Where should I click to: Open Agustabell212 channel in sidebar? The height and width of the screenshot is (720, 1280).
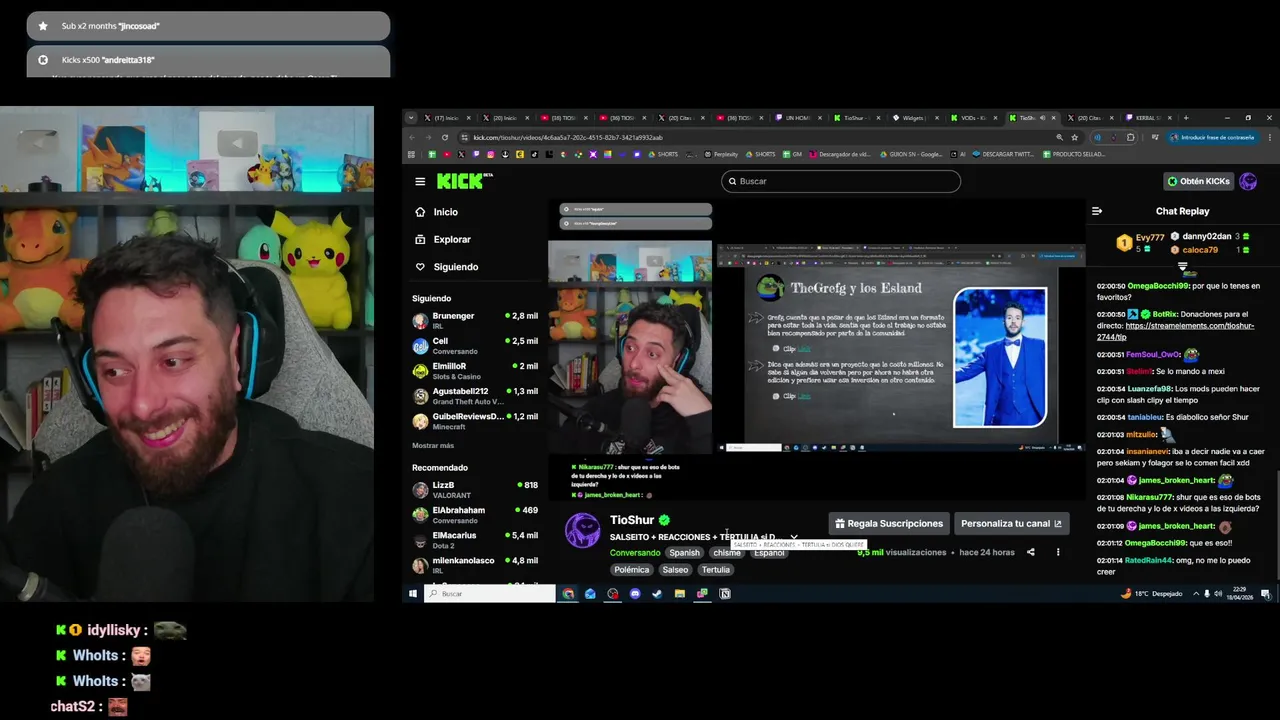click(x=475, y=396)
